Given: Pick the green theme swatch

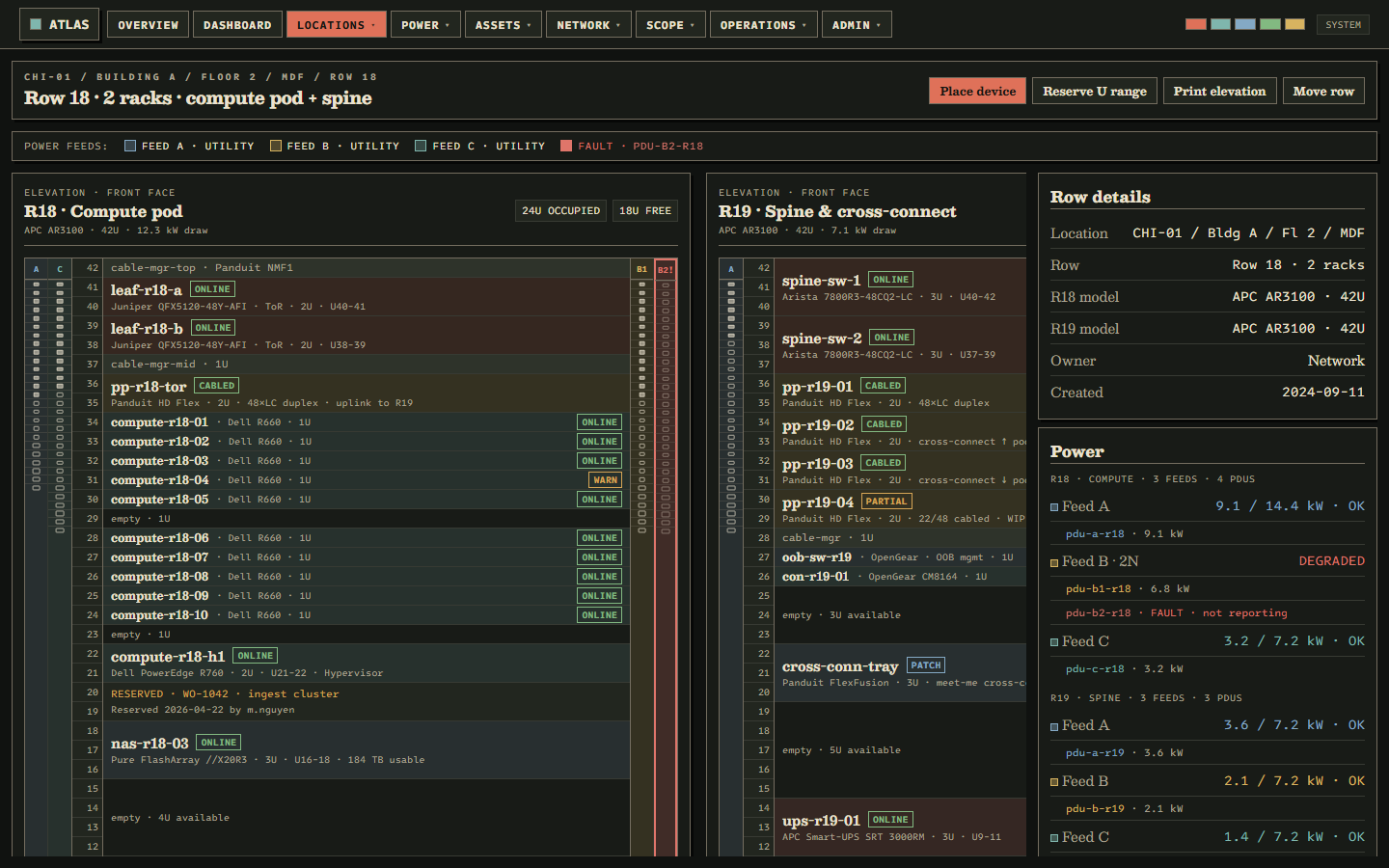Looking at the screenshot, I should (x=1270, y=24).
